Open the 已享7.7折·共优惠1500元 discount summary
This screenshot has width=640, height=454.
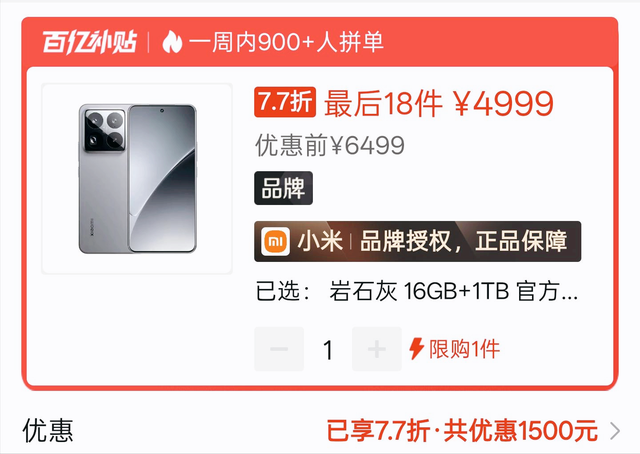tap(462, 431)
